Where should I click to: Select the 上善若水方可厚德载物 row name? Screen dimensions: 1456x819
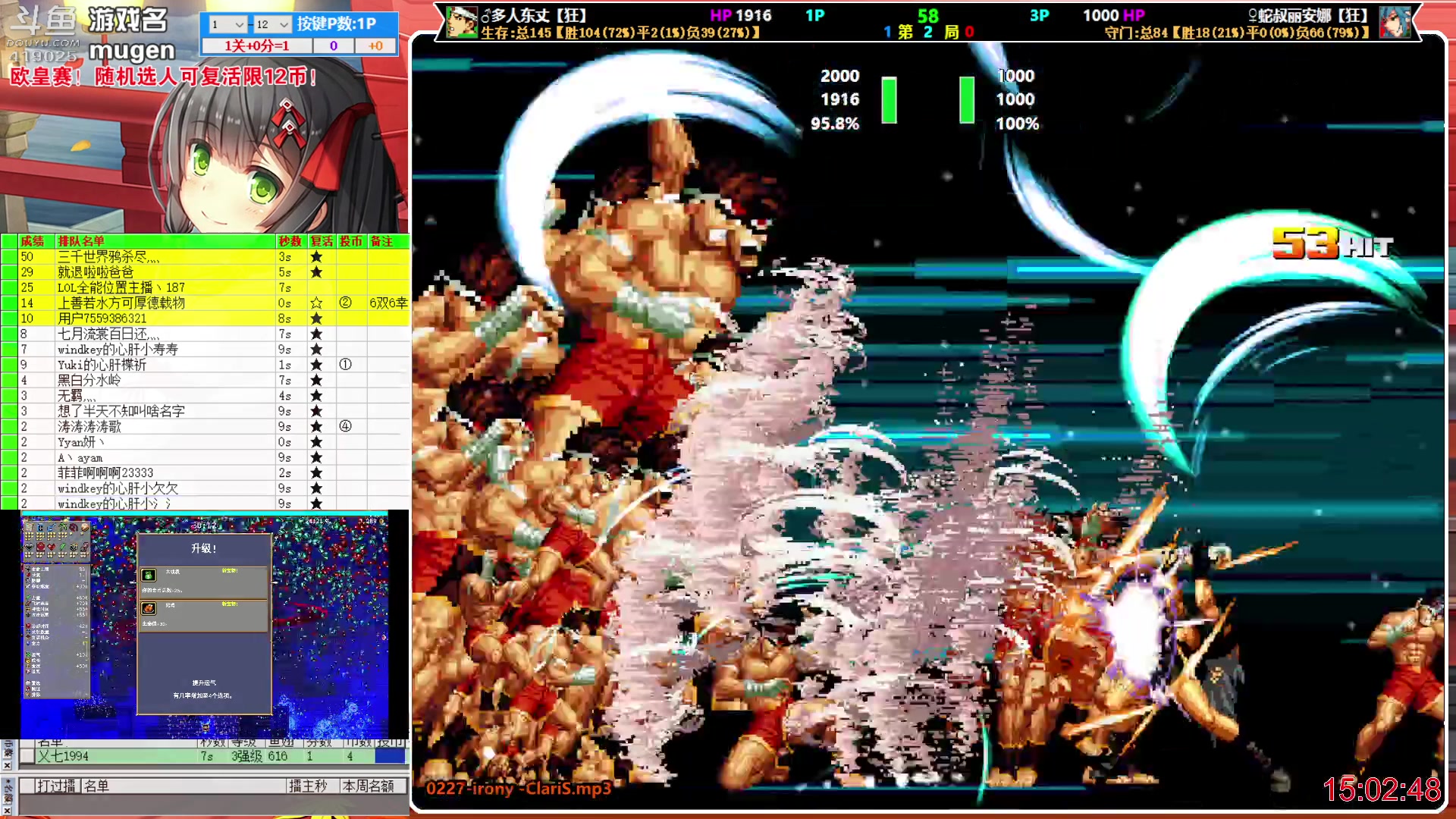[x=121, y=303]
